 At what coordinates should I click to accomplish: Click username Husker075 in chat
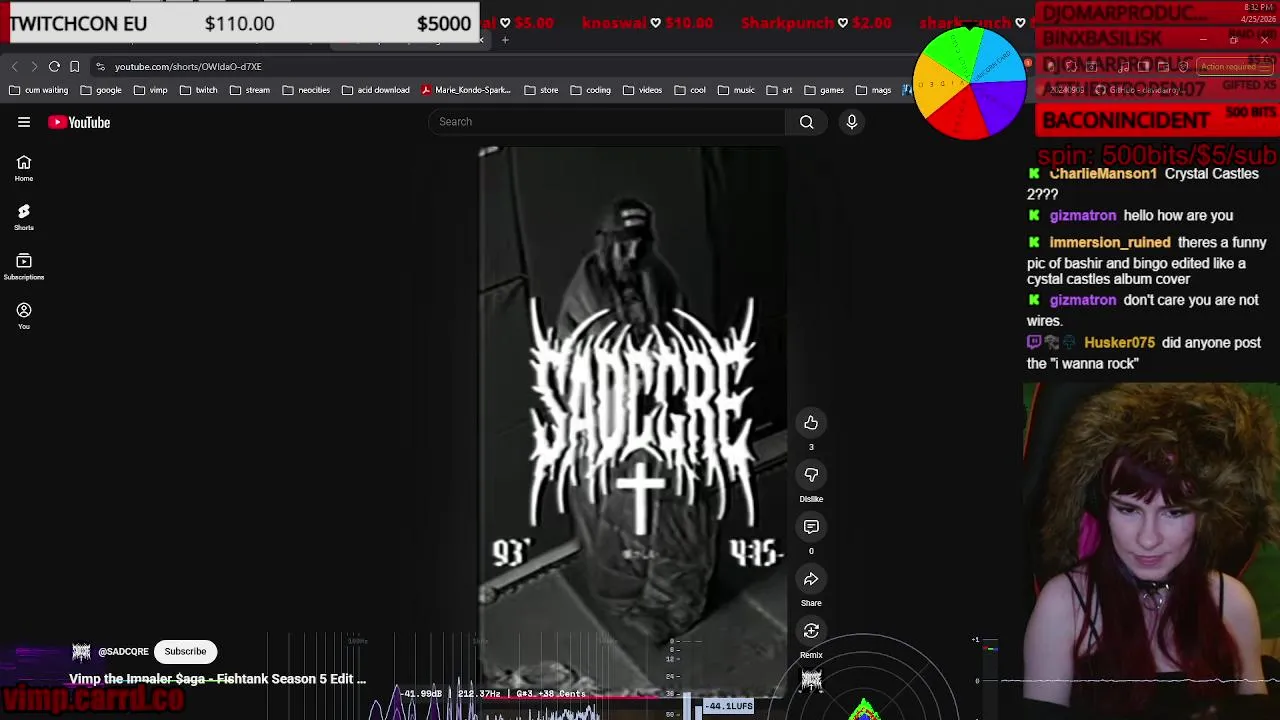1119,343
